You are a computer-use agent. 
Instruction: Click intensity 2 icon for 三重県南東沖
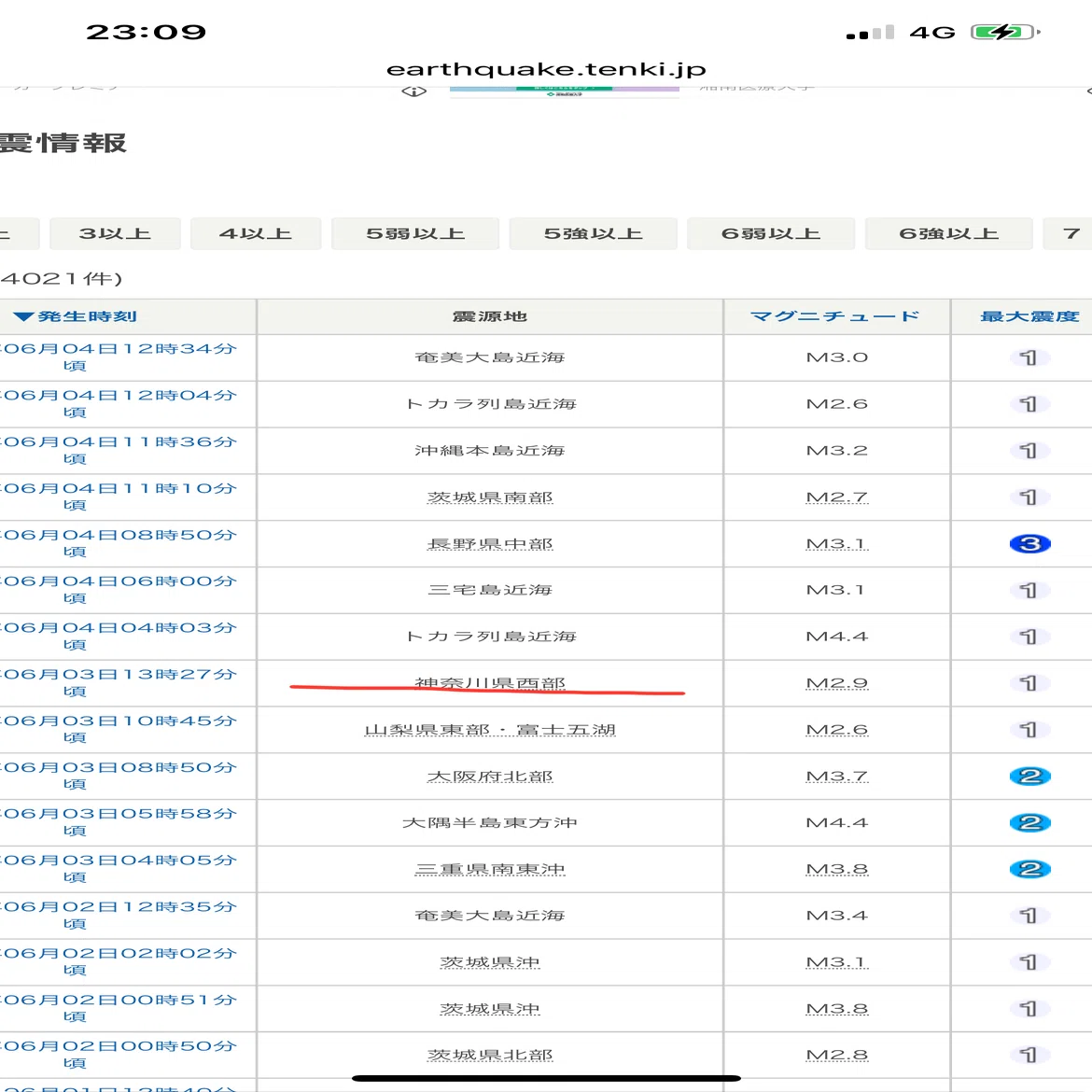coord(1029,869)
